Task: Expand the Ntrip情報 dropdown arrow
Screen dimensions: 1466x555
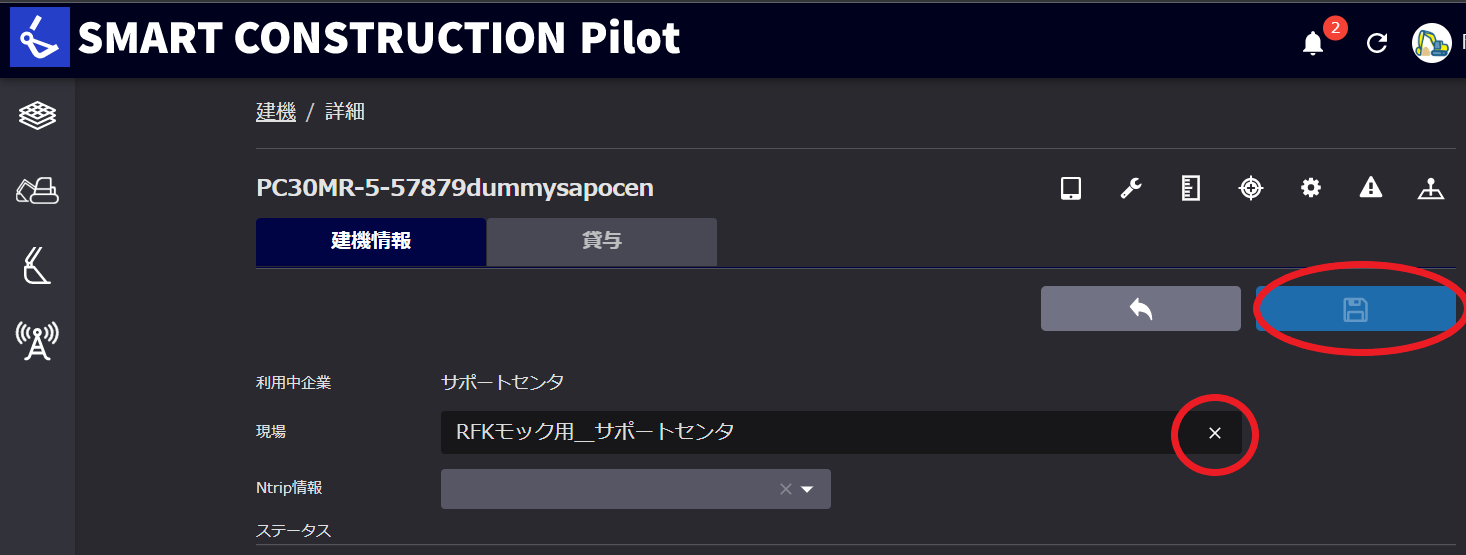Action: click(807, 489)
